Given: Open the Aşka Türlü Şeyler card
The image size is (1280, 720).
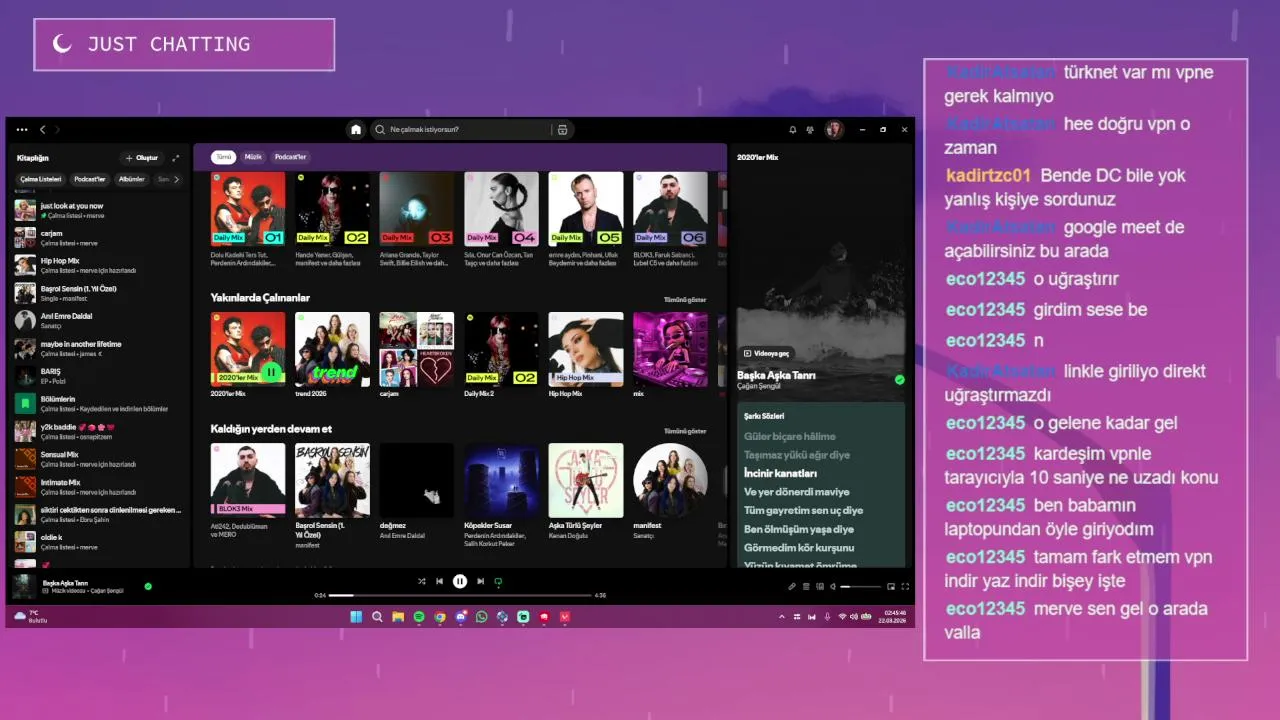Looking at the screenshot, I should pos(586,491).
